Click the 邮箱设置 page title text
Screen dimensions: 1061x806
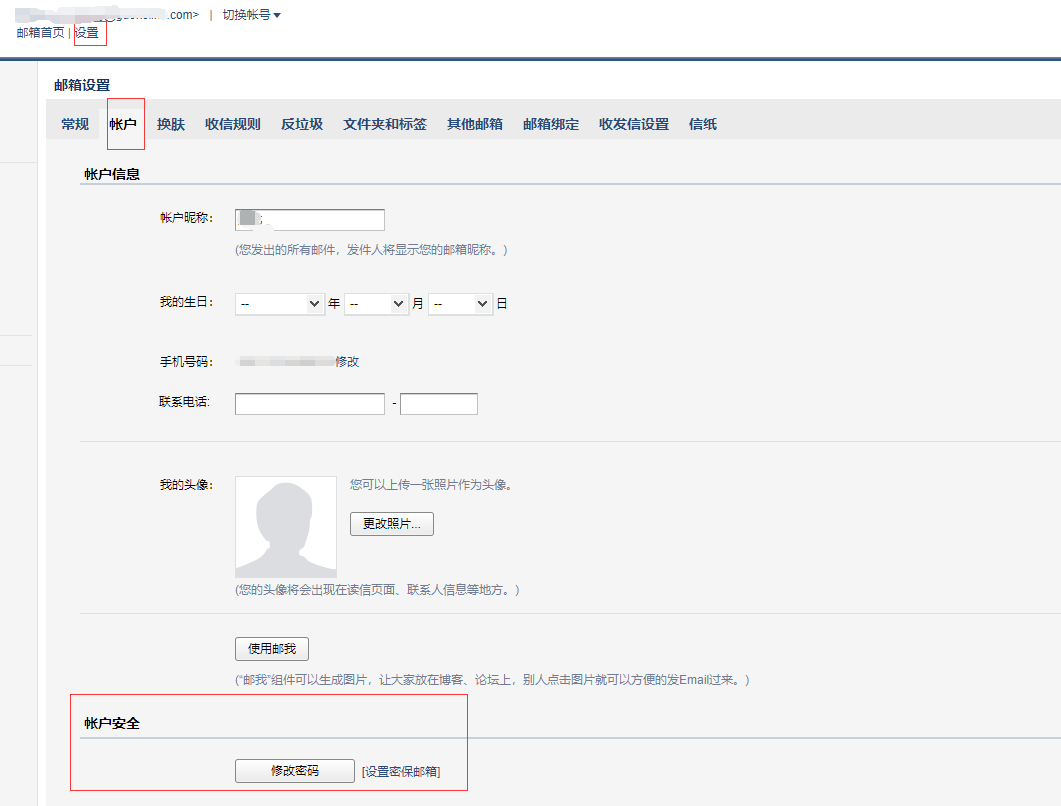tap(82, 85)
